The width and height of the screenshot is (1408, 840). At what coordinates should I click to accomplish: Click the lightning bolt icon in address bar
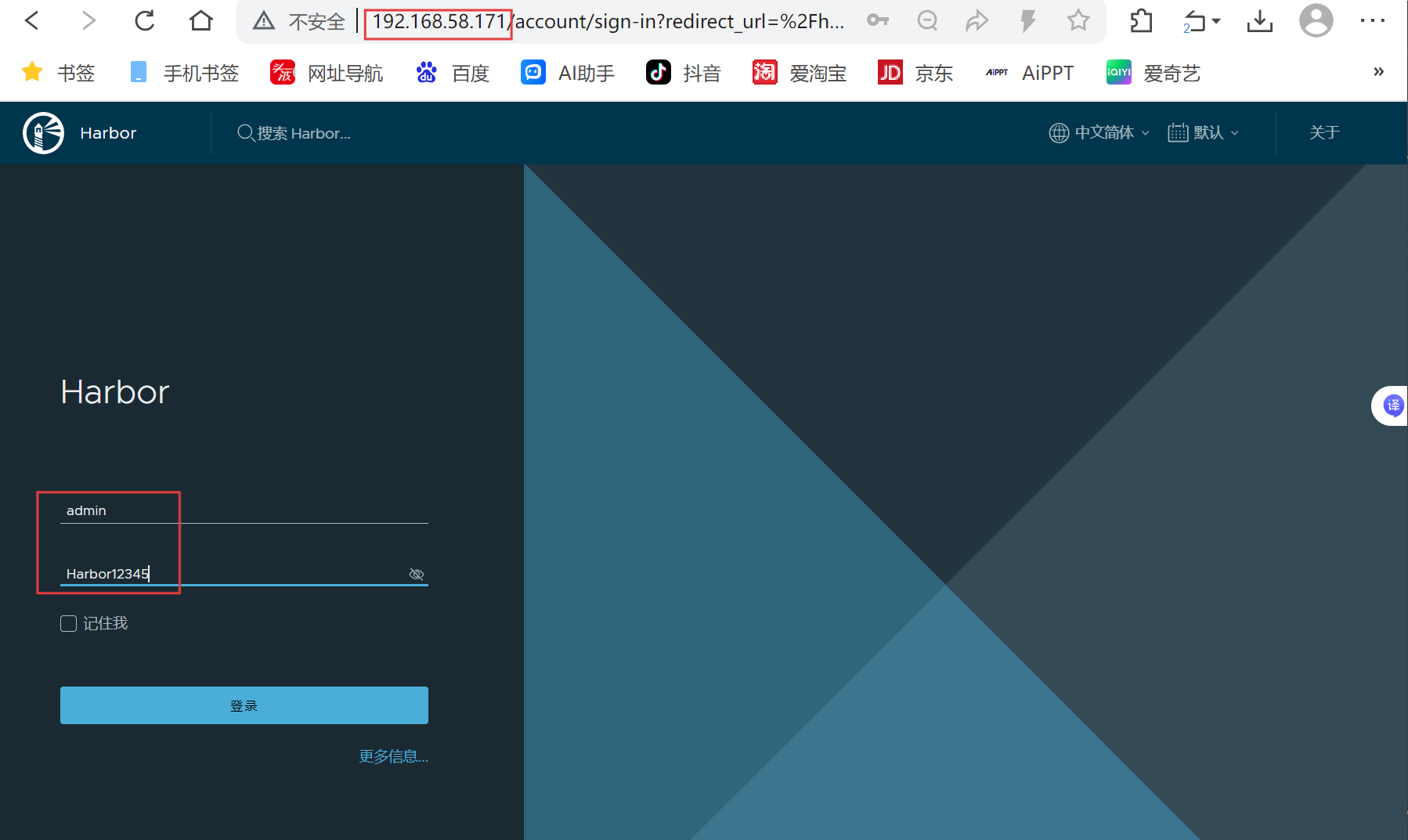[x=1028, y=20]
